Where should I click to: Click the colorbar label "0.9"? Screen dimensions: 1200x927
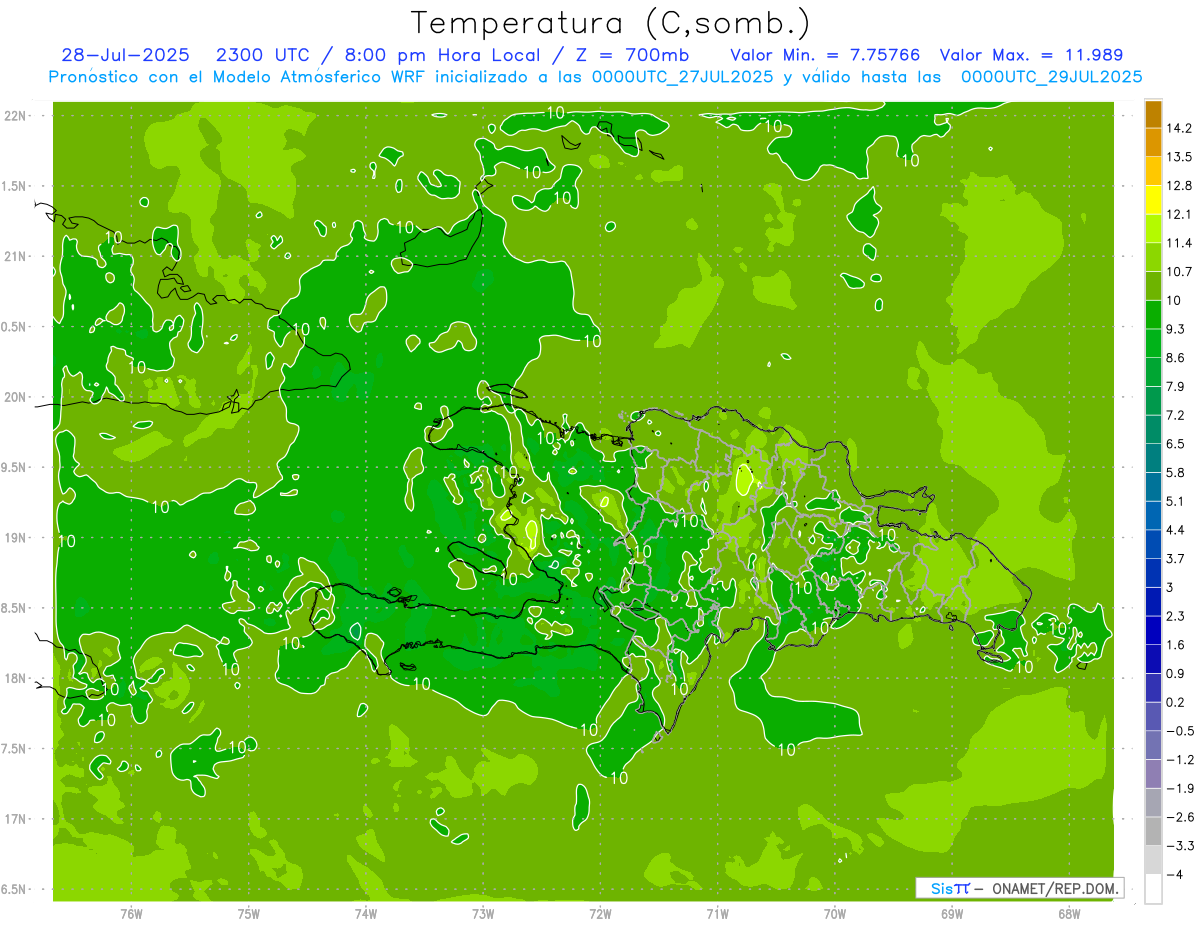[x=1176, y=673]
